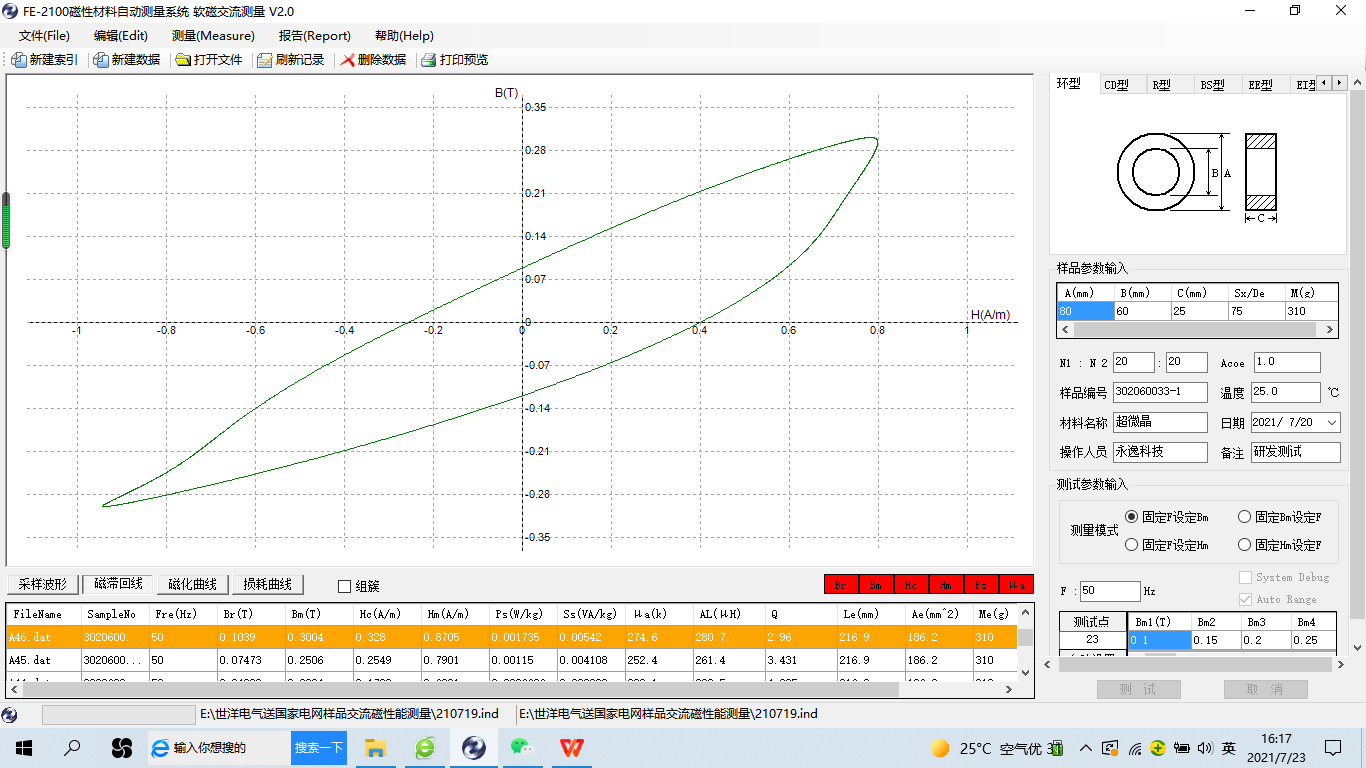
Task: Click the 英 input method indicator
Action: point(1229,748)
